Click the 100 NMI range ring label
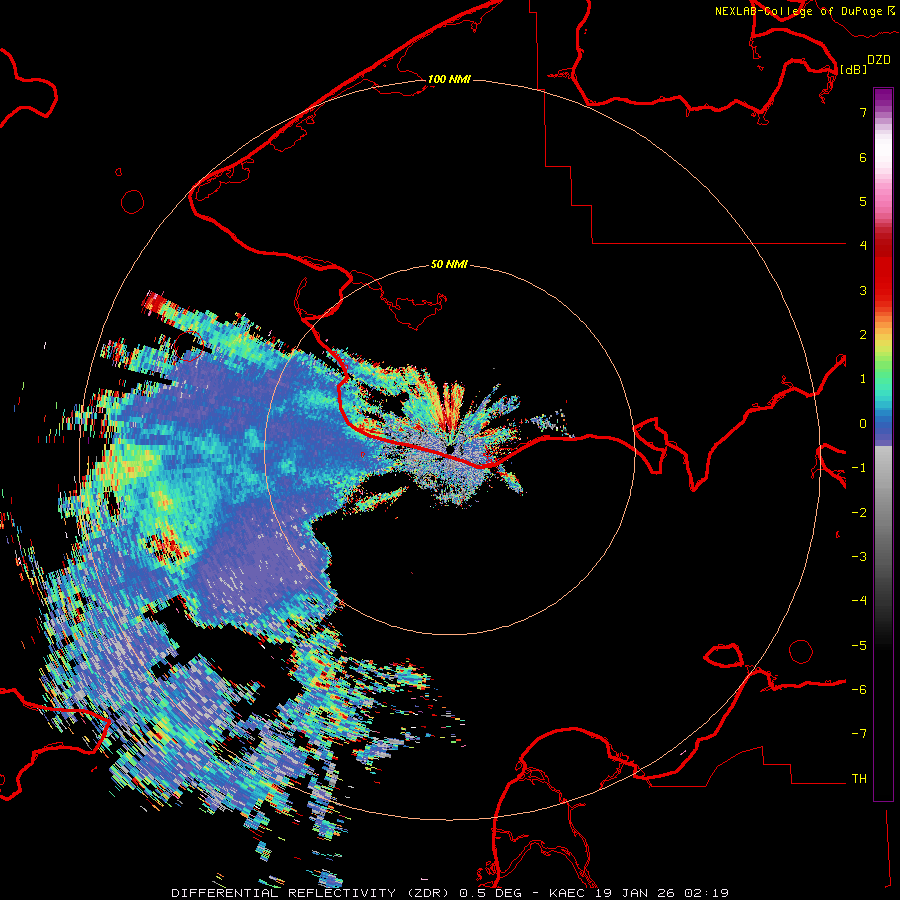Image resolution: width=900 pixels, height=900 pixels. coord(449,79)
